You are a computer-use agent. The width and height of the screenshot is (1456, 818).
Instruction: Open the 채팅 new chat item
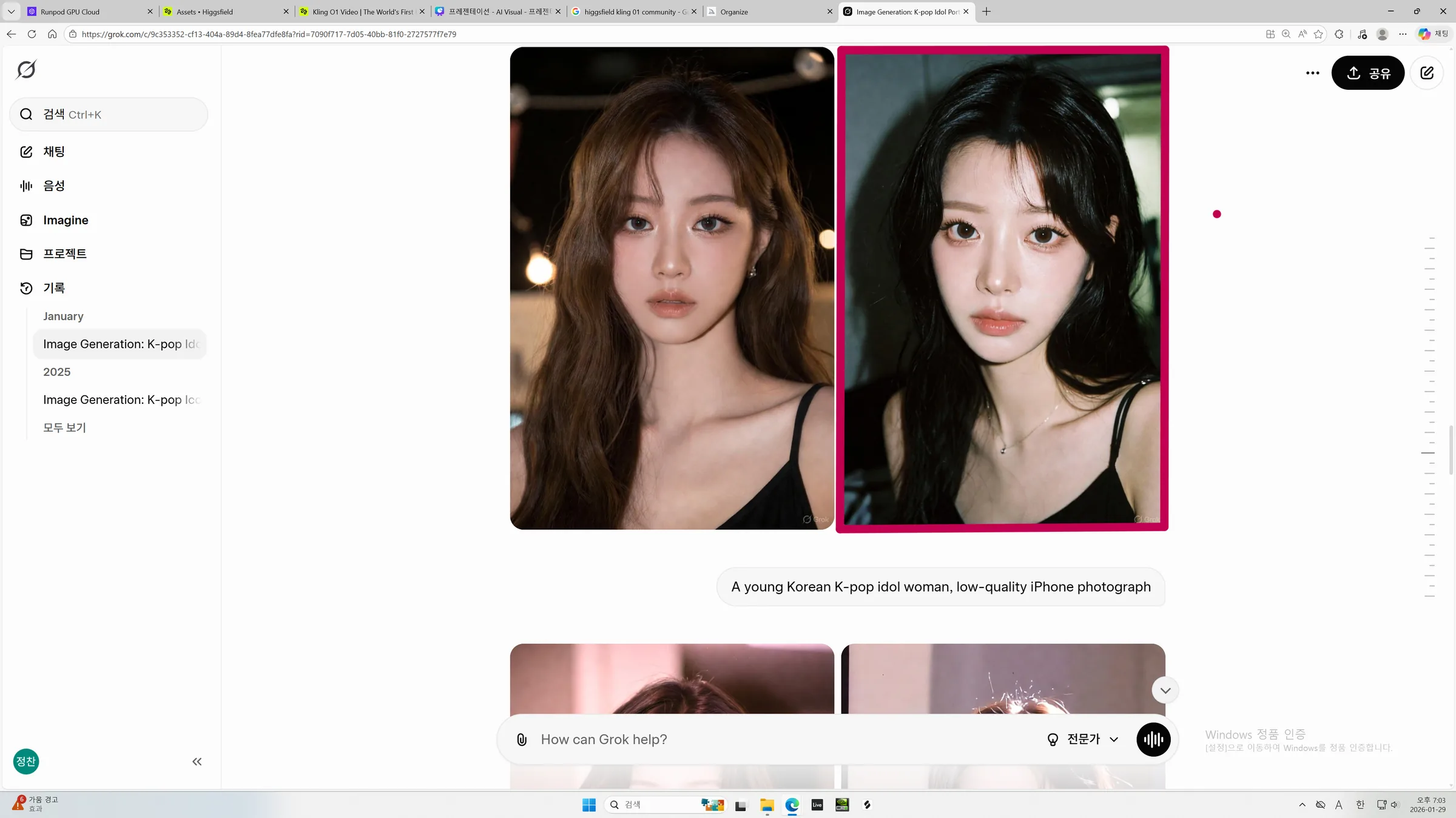[53, 152]
